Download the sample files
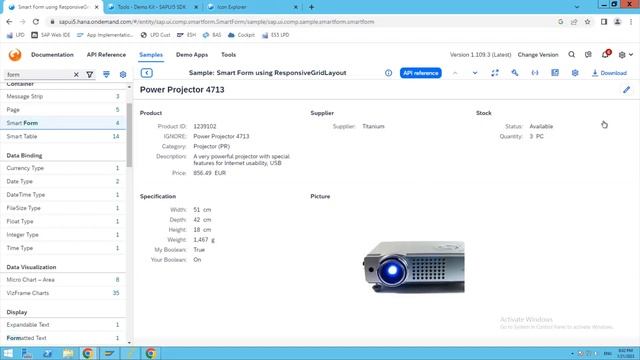The image size is (640, 360). tap(609, 73)
